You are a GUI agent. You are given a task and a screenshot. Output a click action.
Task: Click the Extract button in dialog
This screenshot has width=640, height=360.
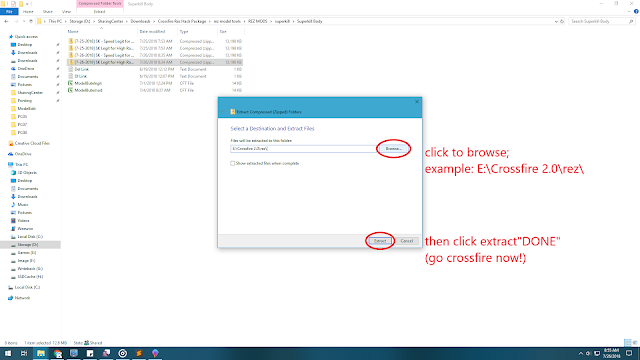[x=380, y=241]
